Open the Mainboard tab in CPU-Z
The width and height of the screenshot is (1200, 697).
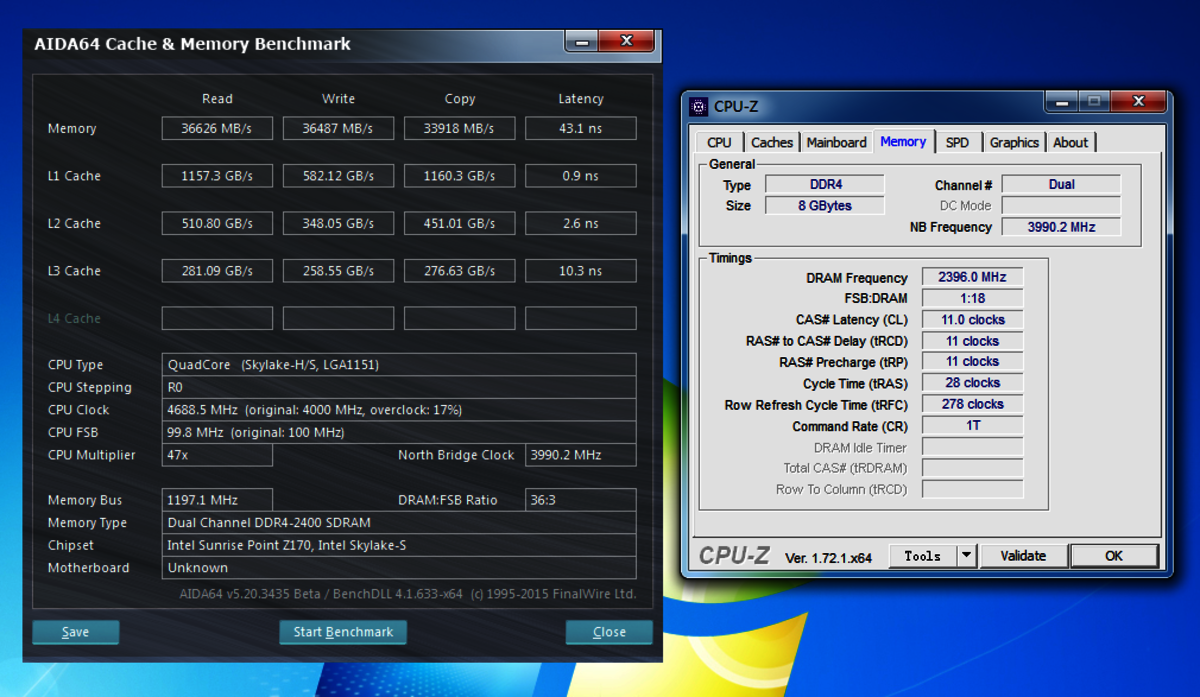tap(836, 142)
